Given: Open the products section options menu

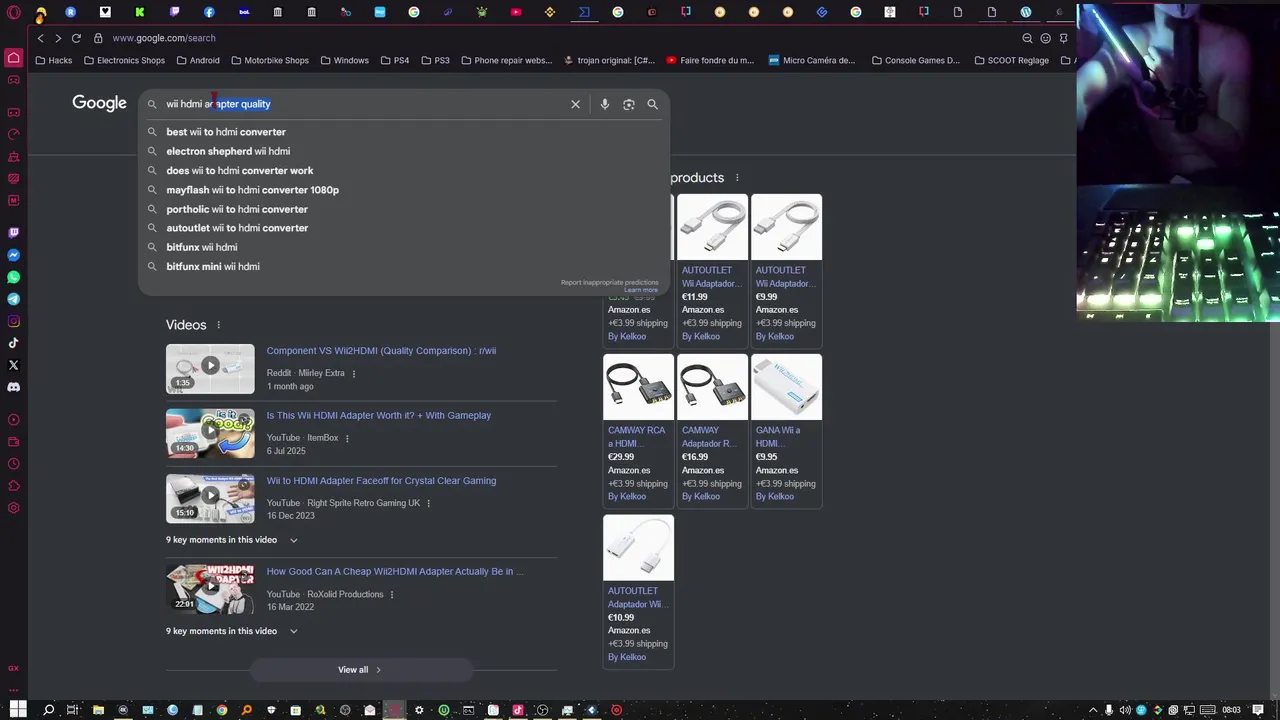Looking at the screenshot, I should 737,178.
